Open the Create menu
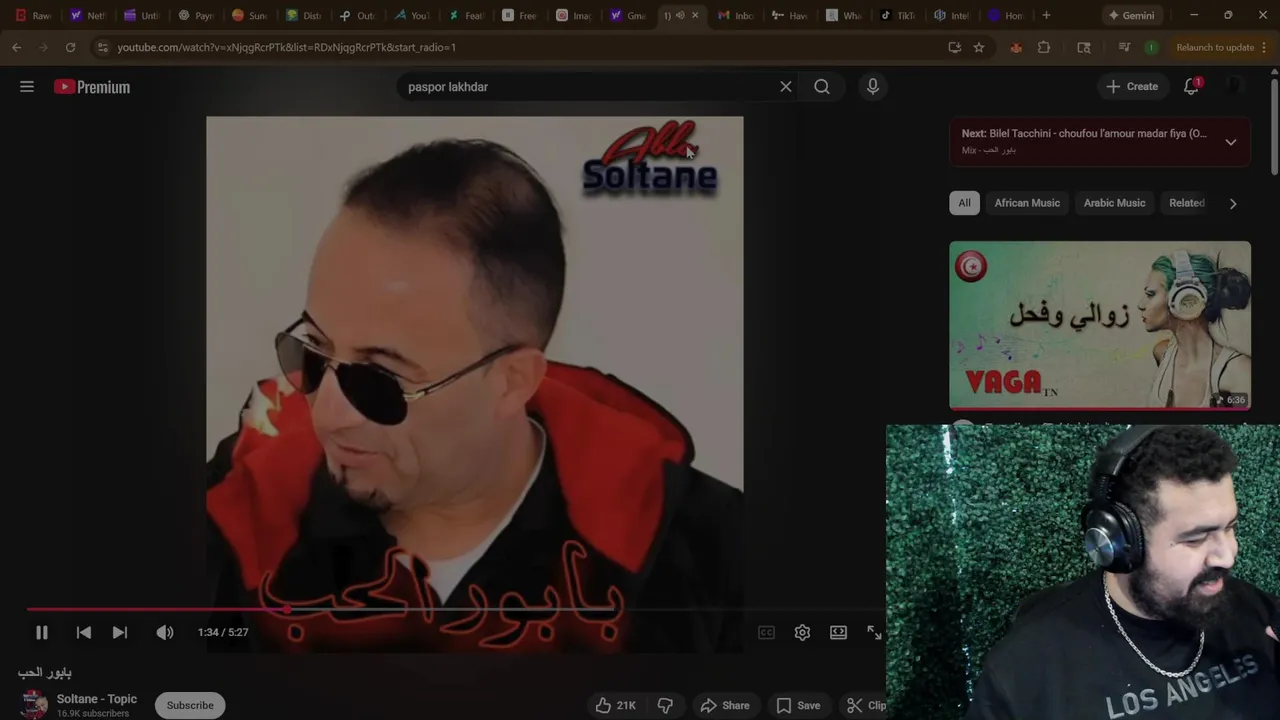Screen dimensions: 1280x720 (x=1133, y=87)
